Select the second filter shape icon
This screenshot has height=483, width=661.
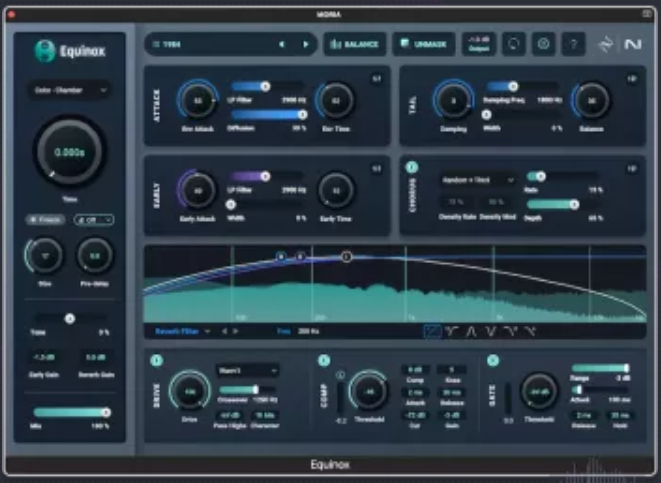[x=451, y=331]
